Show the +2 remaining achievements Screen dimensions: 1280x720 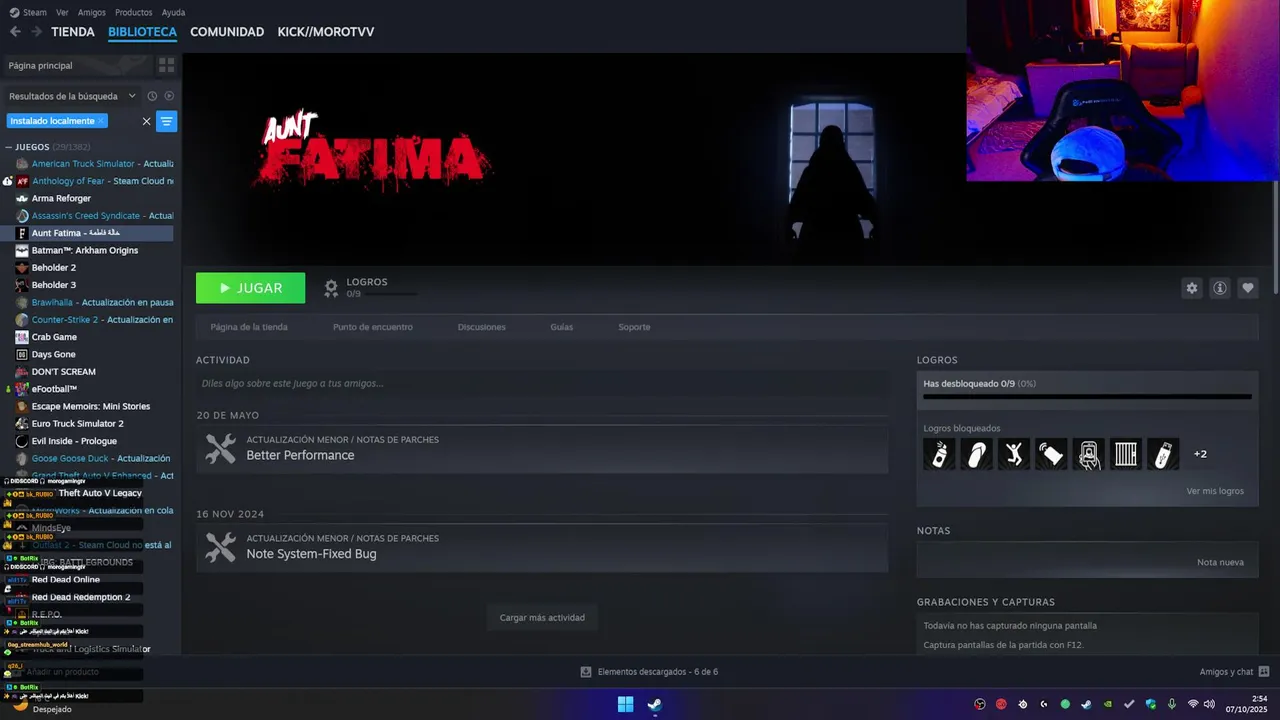click(x=1200, y=454)
